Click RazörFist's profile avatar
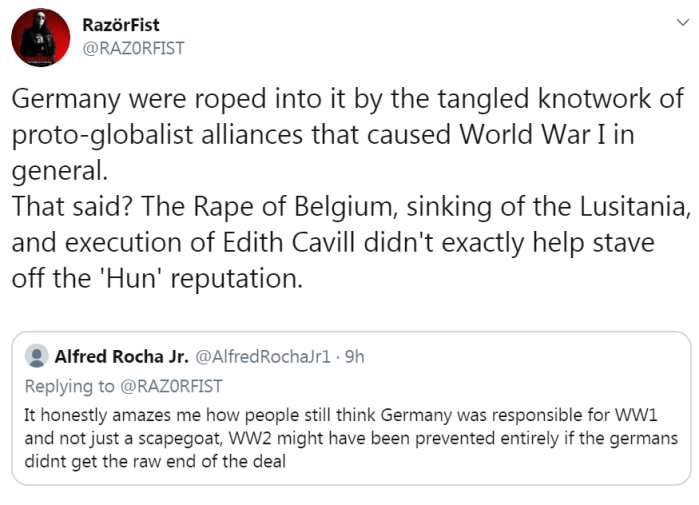 tap(39, 41)
